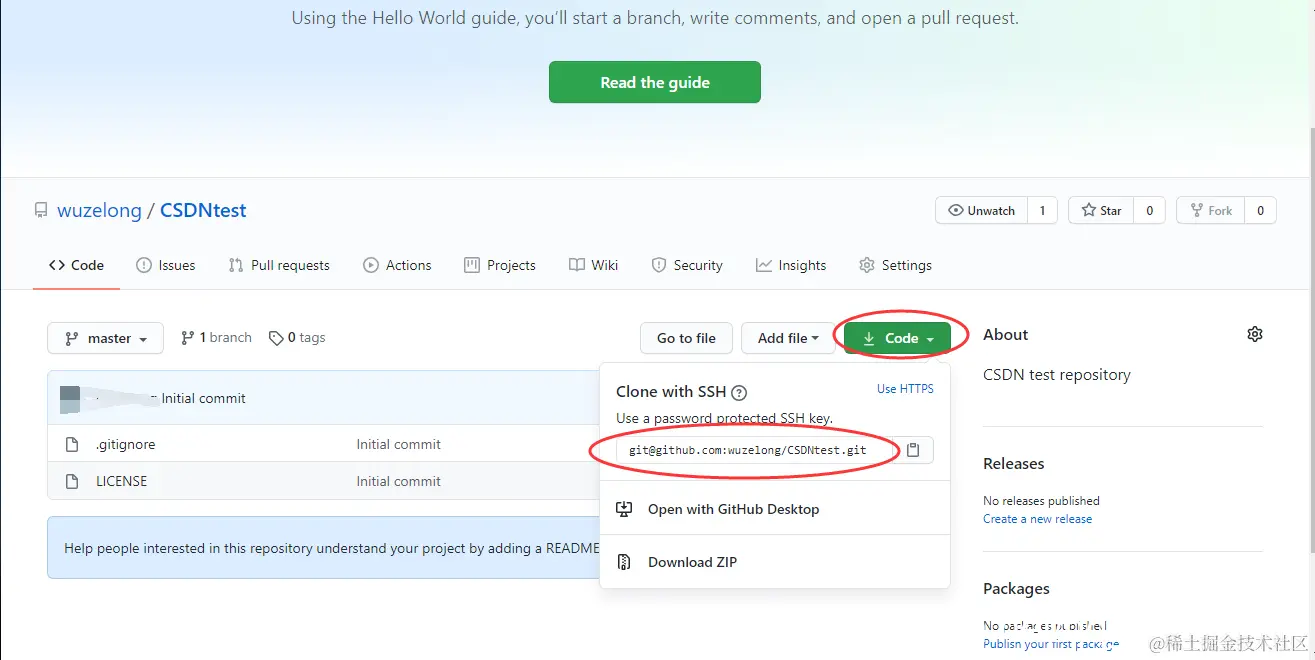Screen dimensions: 1315x660
Task: View the 1 branch link
Action: pos(216,338)
